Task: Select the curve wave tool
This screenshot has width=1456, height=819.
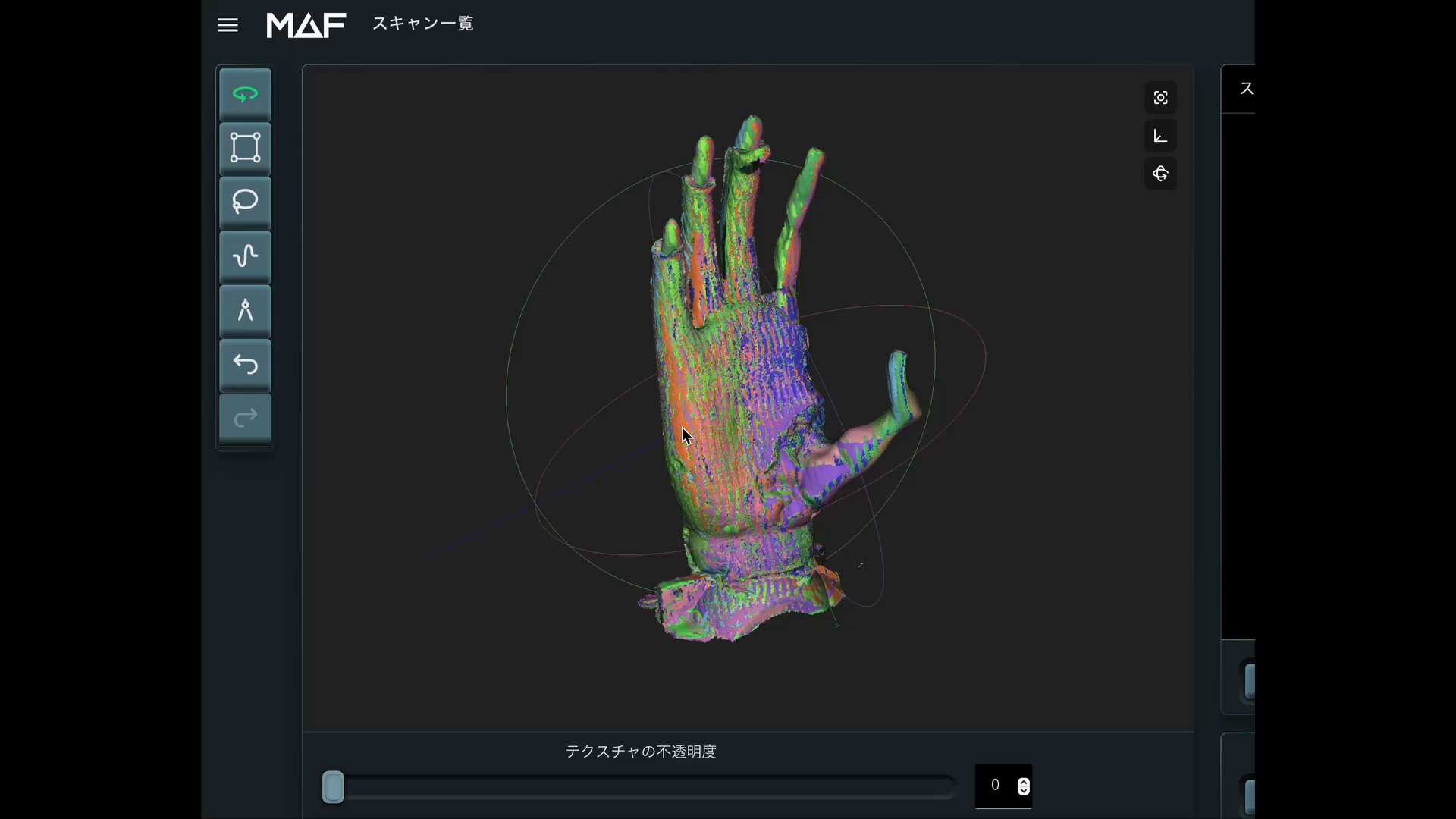Action: 245,256
